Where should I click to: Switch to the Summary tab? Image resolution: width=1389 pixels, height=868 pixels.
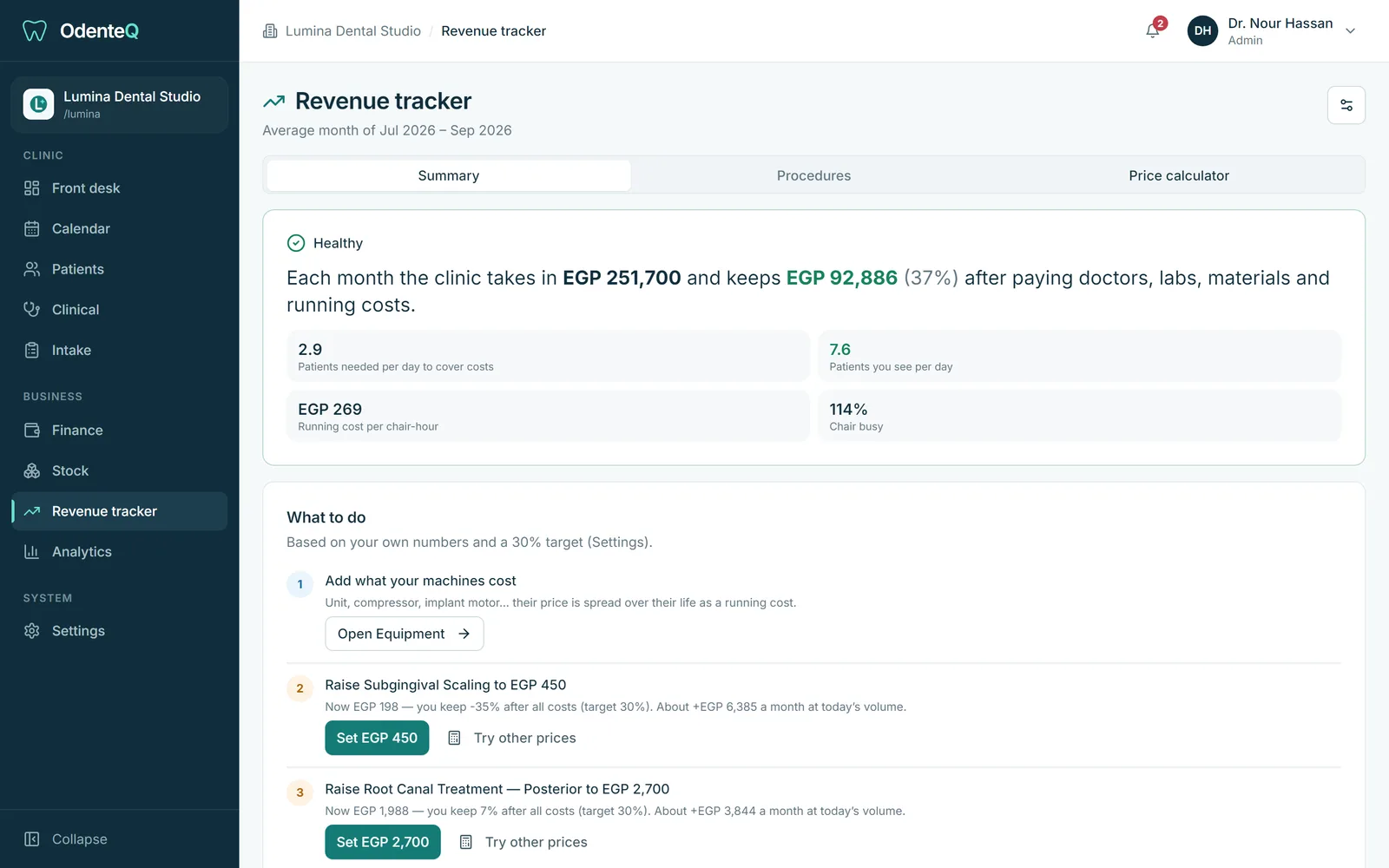[x=449, y=175]
